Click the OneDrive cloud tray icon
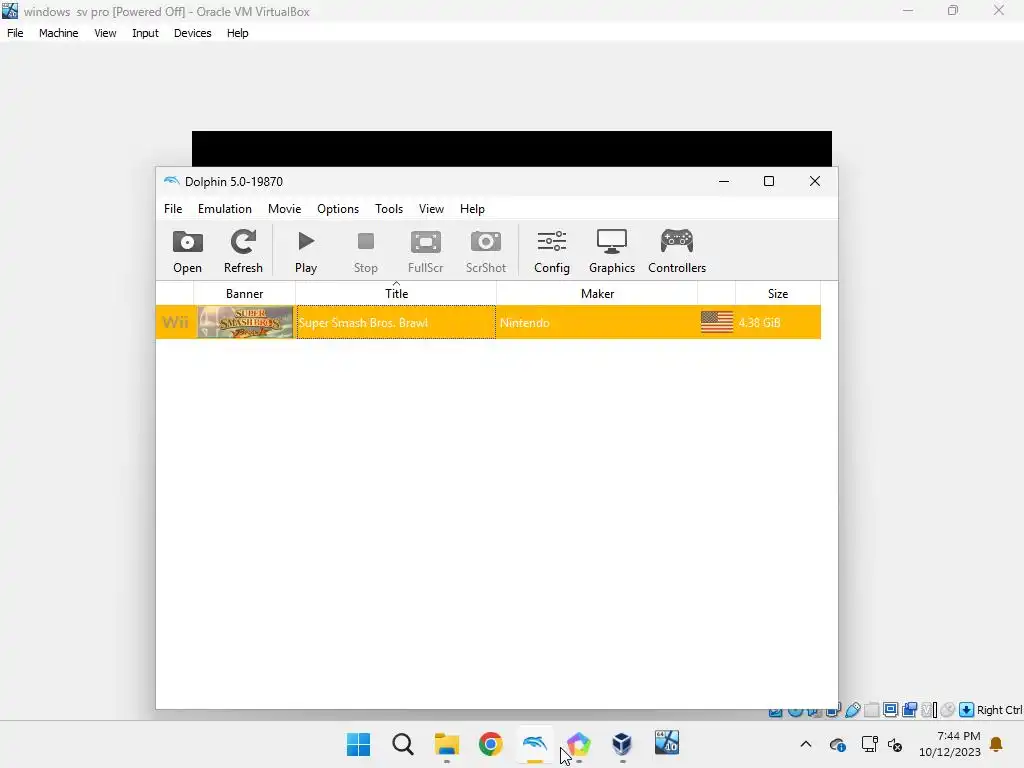 [x=838, y=744]
